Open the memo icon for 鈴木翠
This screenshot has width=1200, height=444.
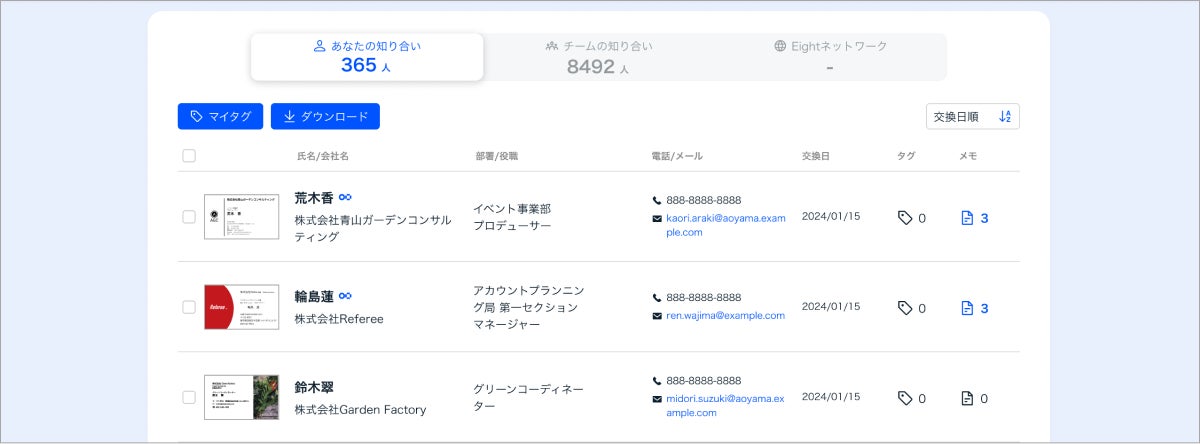coord(967,398)
